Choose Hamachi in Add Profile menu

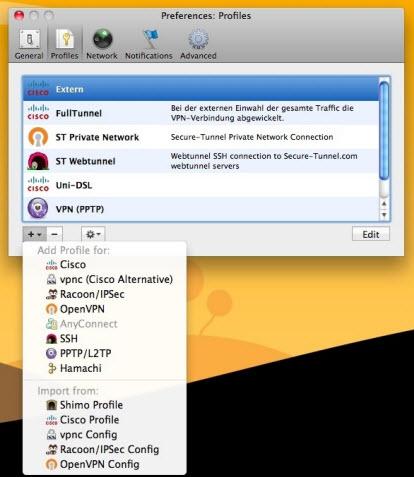(x=104, y=368)
